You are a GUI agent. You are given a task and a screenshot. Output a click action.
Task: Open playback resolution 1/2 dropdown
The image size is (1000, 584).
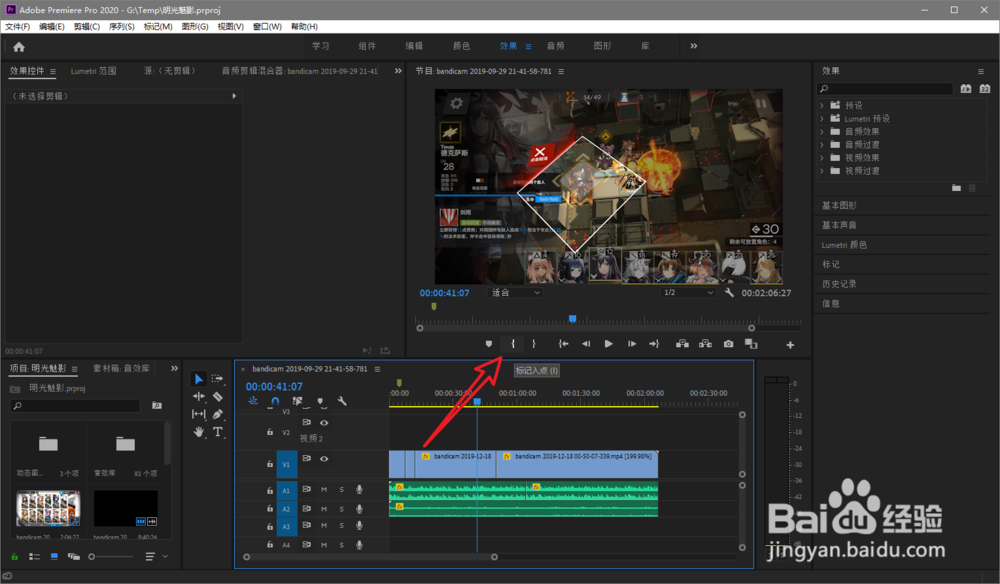pos(688,293)
